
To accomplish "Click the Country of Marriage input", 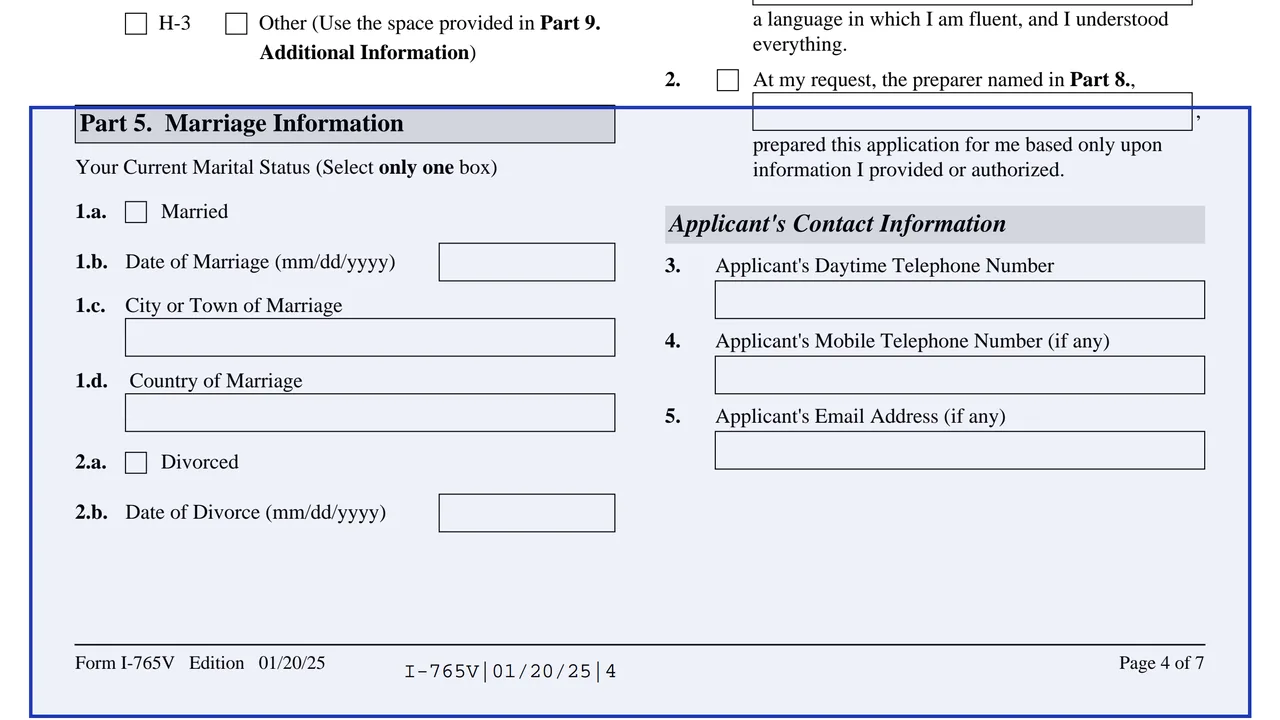I will coord(370,412).
